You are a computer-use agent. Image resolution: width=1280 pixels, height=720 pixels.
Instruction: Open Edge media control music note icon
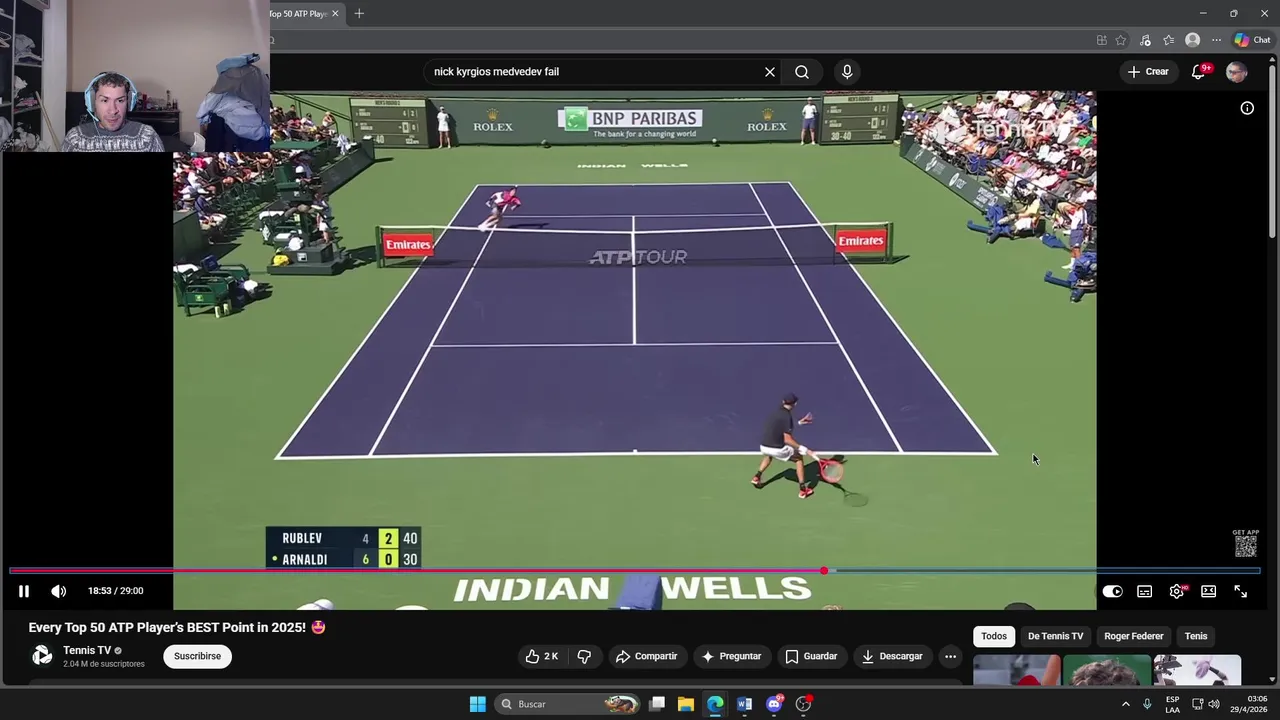(1145, 40)
